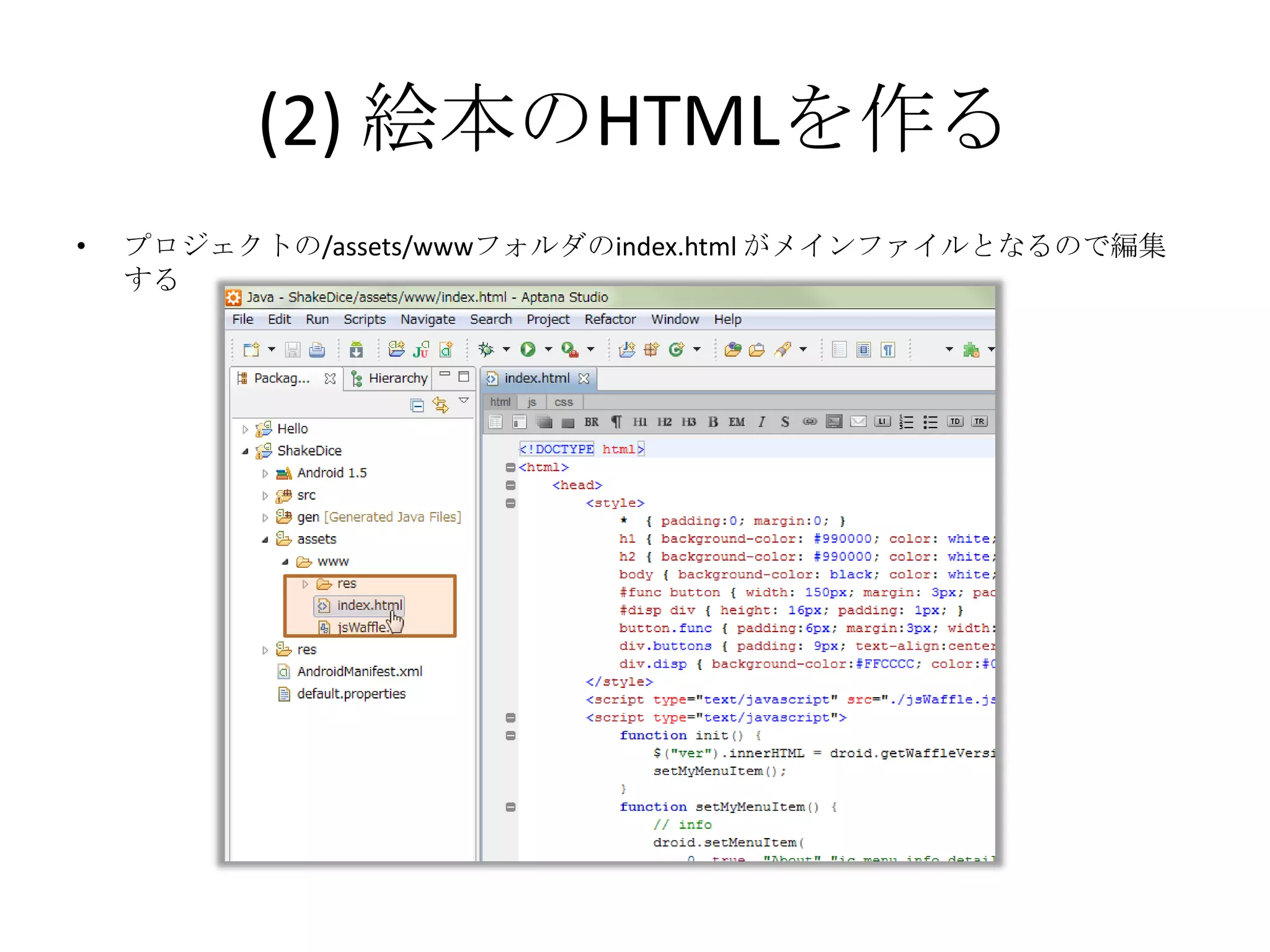This screenshot has height=952, width=1270.
Task: Click the New Java class icon
Action: [677, 350]
